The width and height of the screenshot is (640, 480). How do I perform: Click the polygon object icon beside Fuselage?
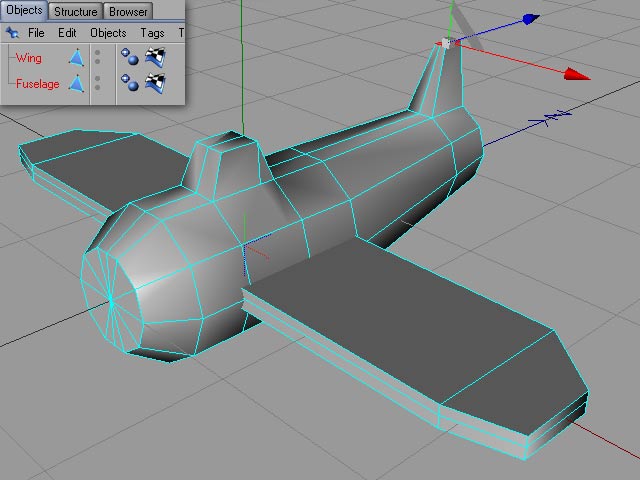[x=77, y=83]
